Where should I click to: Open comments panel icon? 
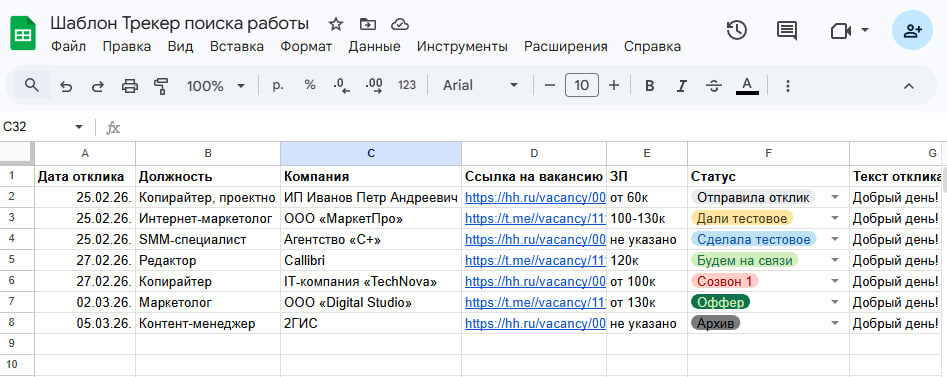tap(786, 30)
